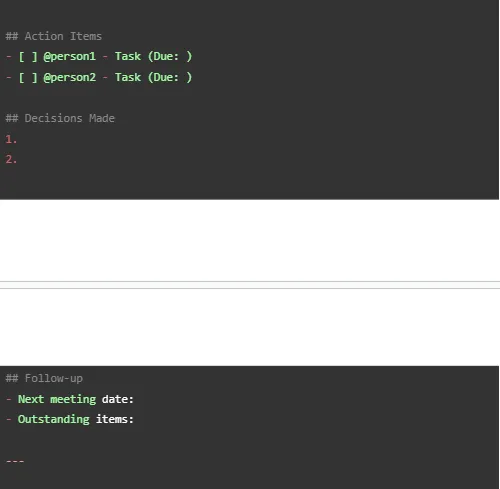The image size is (500, 489).
Task: Click the Action Items heading line
Action: [x=54, y=36]
